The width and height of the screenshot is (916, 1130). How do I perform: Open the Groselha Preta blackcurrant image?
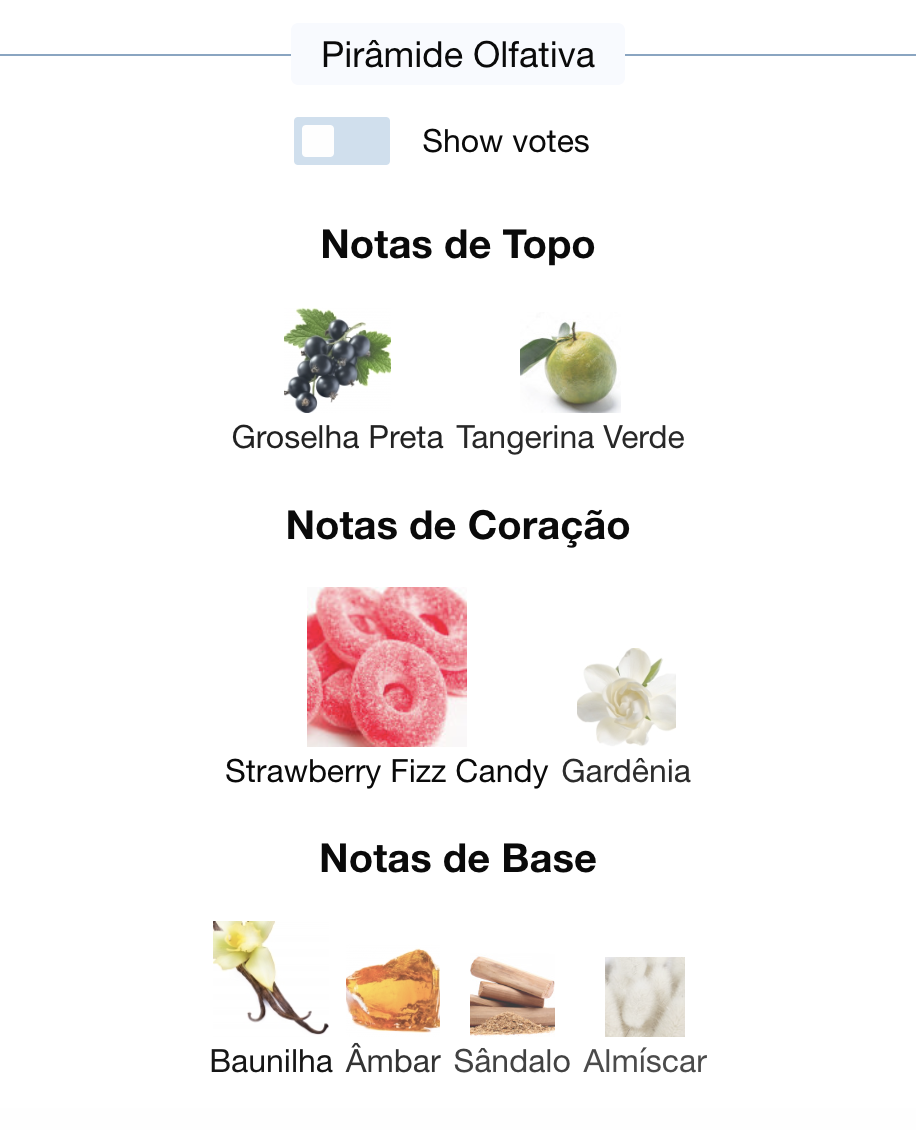(337, 361)
